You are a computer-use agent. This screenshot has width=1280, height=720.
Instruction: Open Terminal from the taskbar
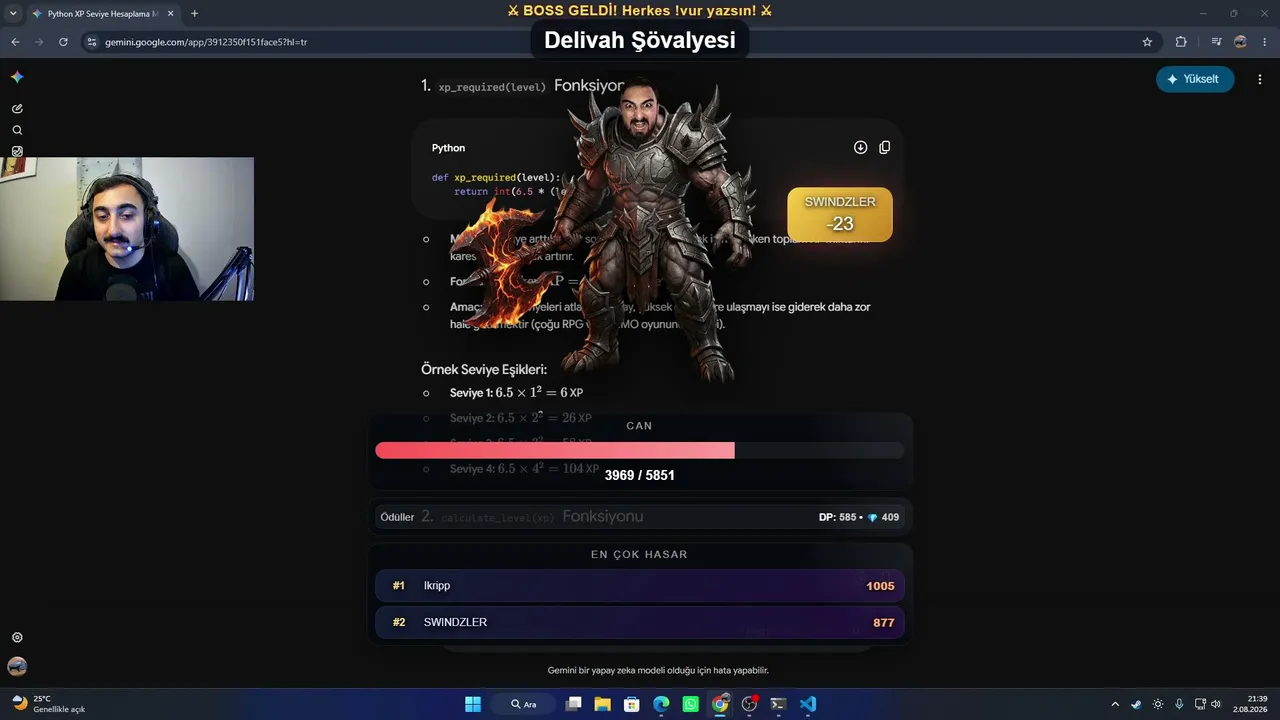pos(778,704)
